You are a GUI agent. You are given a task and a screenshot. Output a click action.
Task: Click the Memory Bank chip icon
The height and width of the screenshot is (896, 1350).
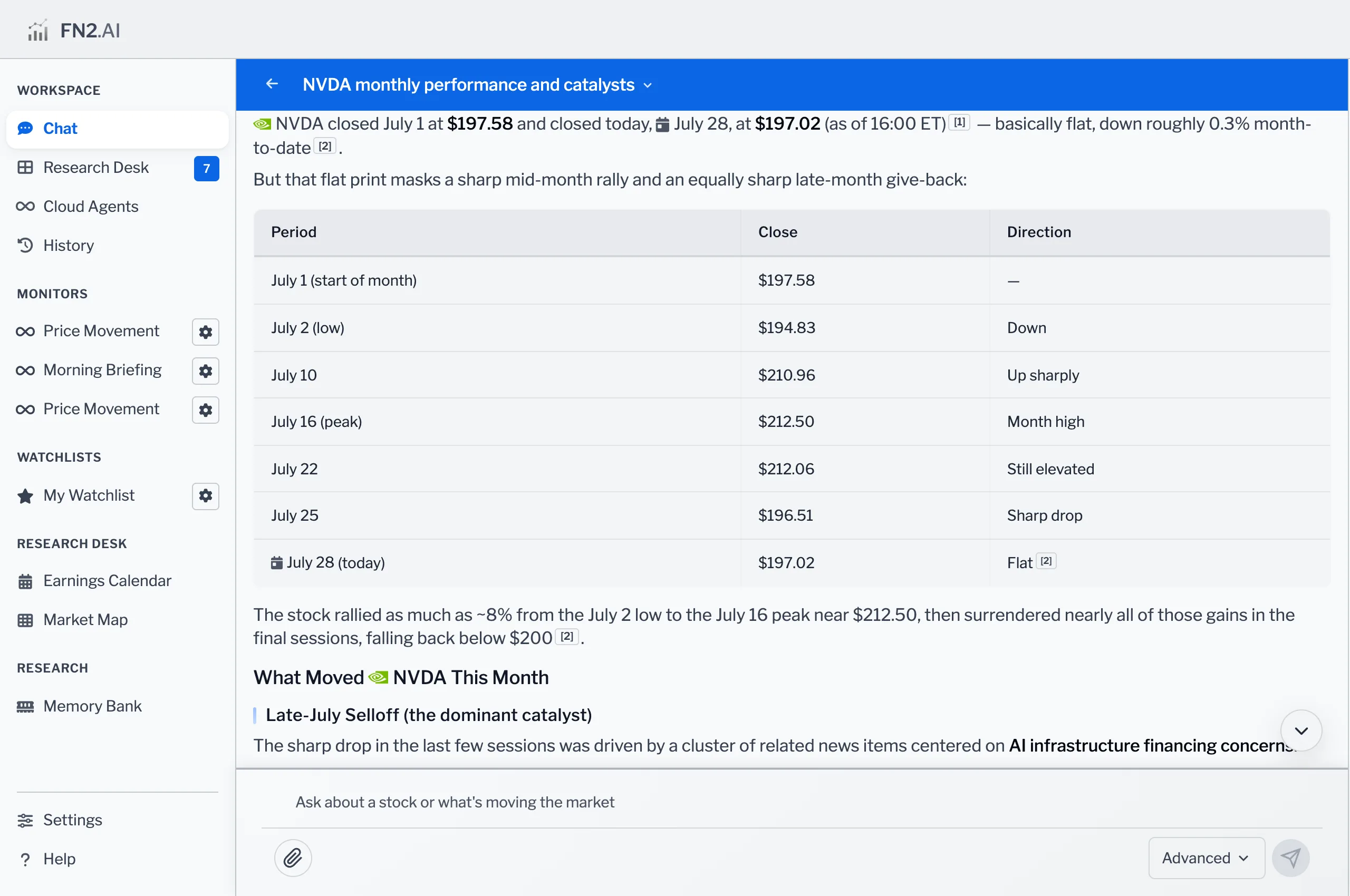coord(25,706)
